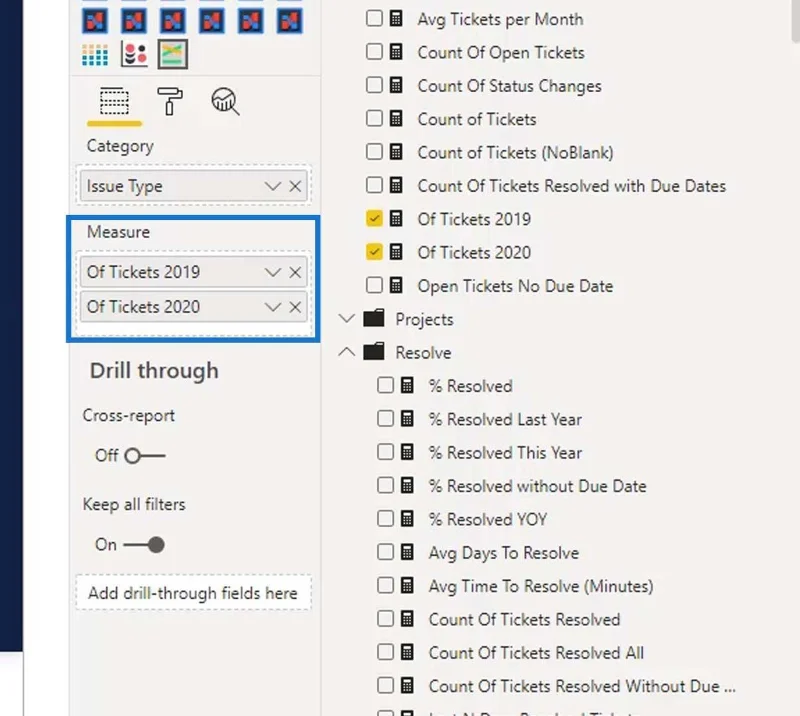Remove Of Tickets 2020 from Measure well
Image resolution: width=800 pixels, height=716 pixels.
coord(295,307)
